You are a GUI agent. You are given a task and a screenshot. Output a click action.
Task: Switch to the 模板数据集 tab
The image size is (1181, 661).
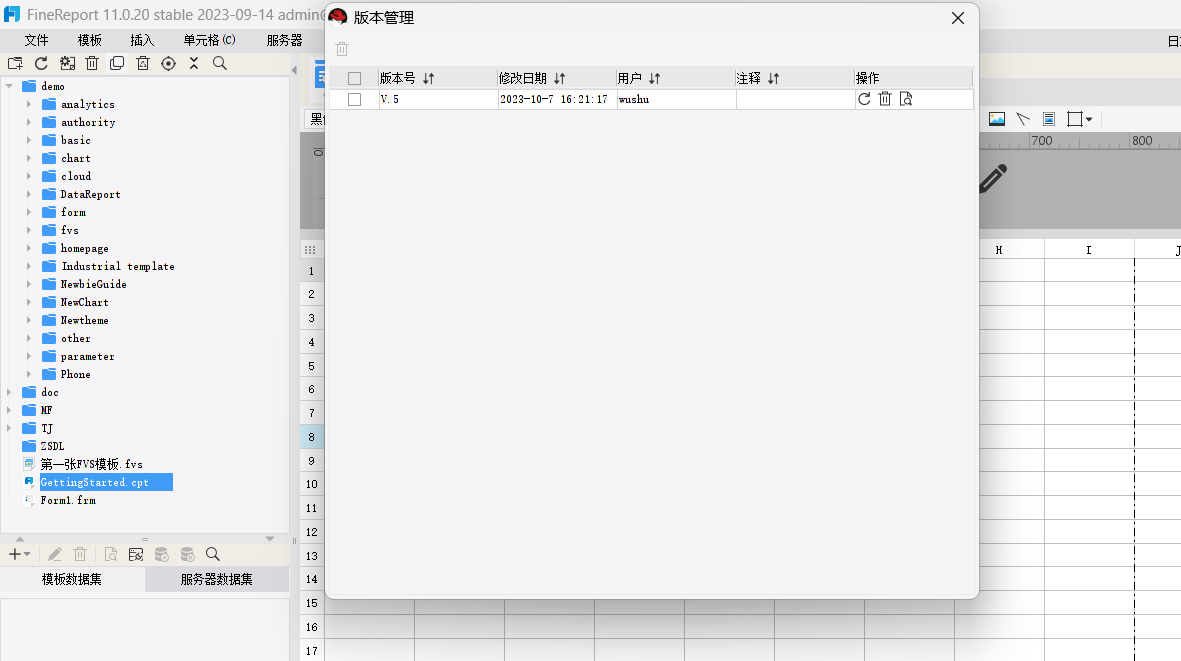coord(72,579)
